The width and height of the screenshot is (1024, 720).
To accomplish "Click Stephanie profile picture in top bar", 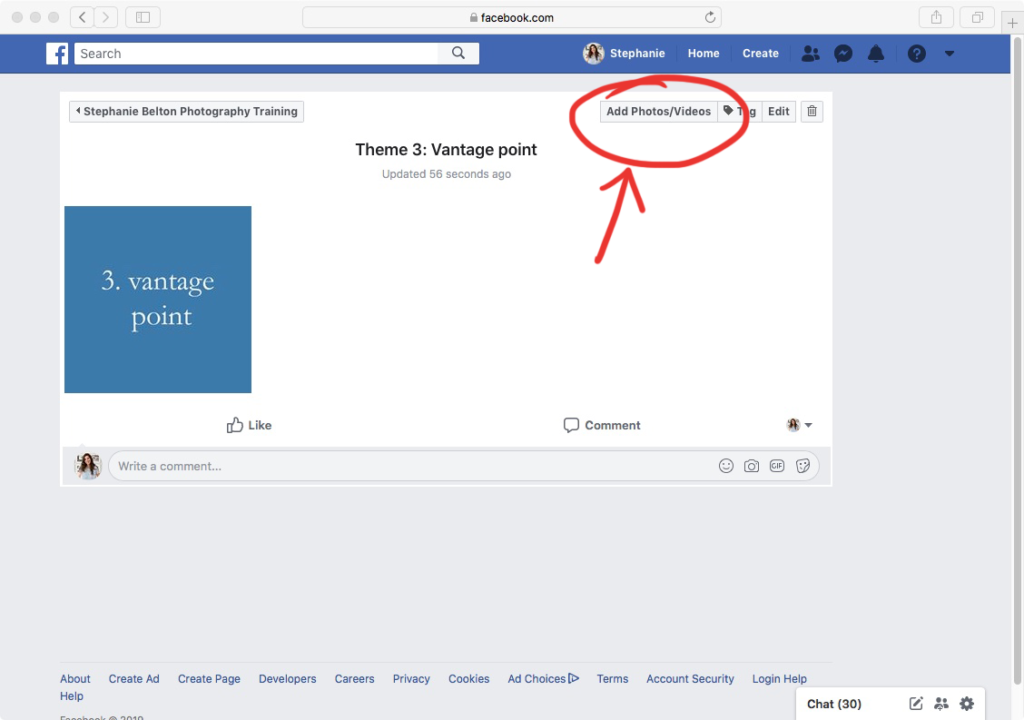I will pos(593,54).
